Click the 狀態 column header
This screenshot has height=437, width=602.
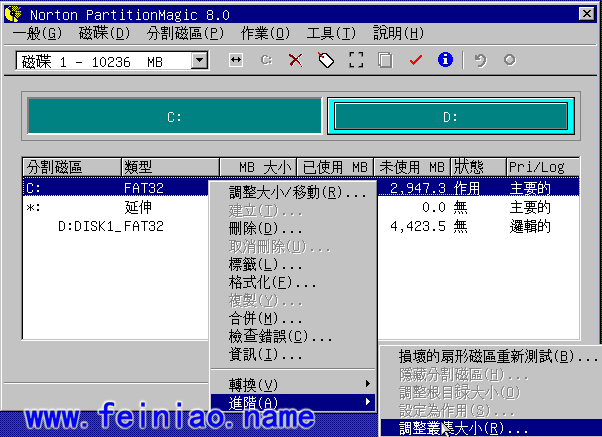click(478, 167)
